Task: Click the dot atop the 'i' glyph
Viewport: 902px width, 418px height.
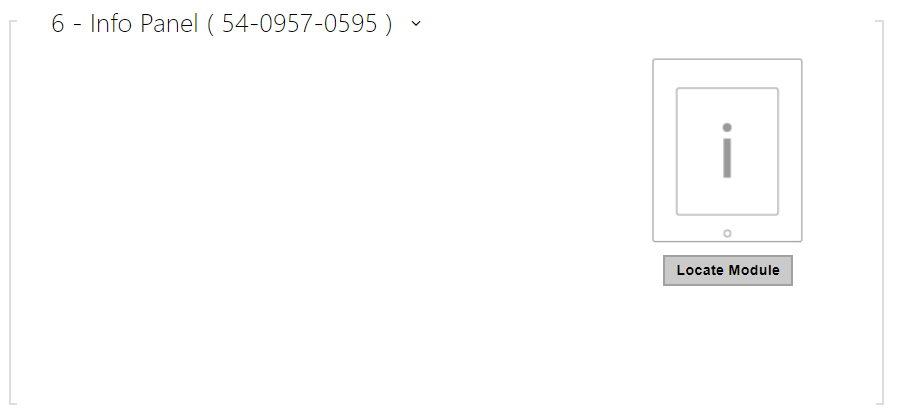Action: tap(727, 128)
